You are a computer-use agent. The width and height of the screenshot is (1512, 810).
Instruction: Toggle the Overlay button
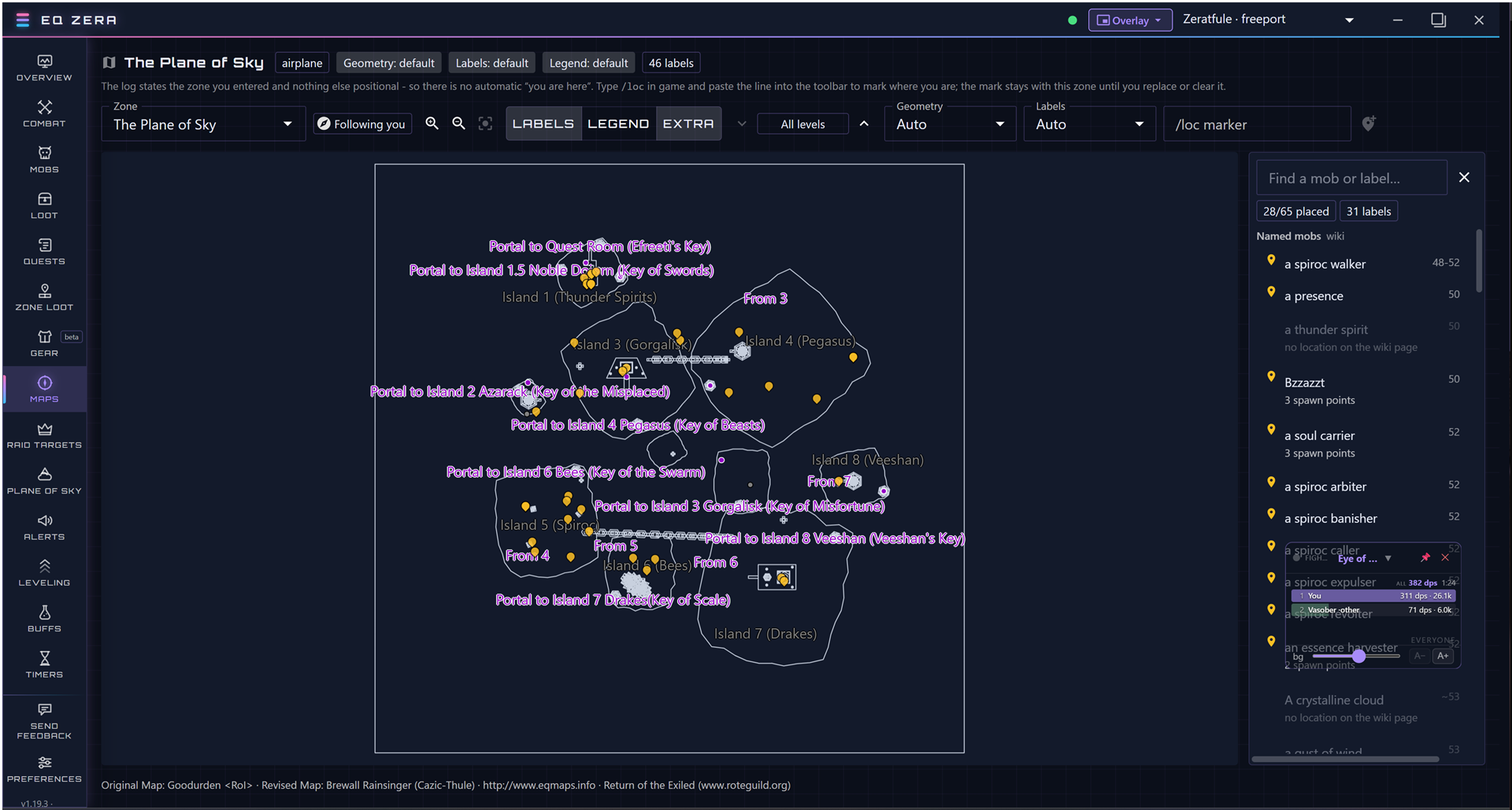(x=1130, y=20)
